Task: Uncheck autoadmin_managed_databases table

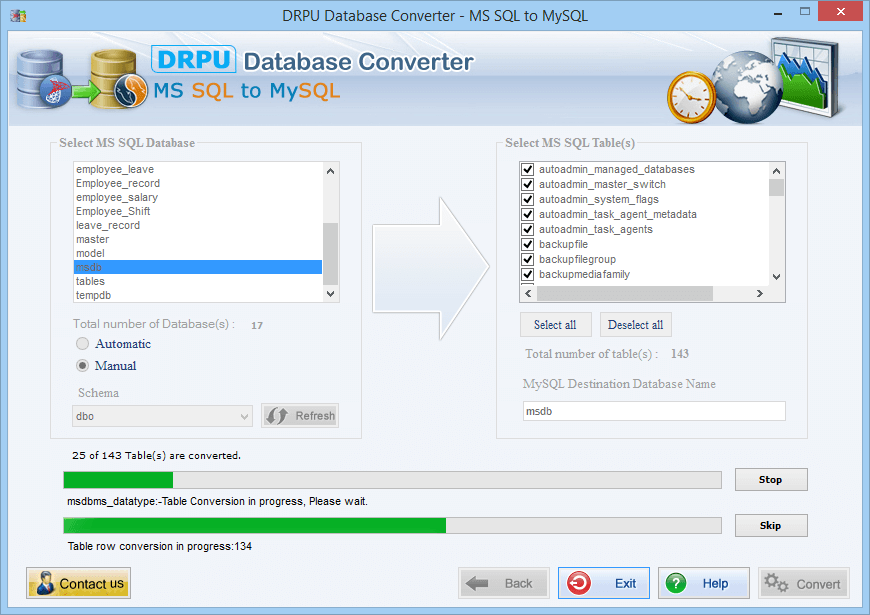Action: (x=528, y=169)
